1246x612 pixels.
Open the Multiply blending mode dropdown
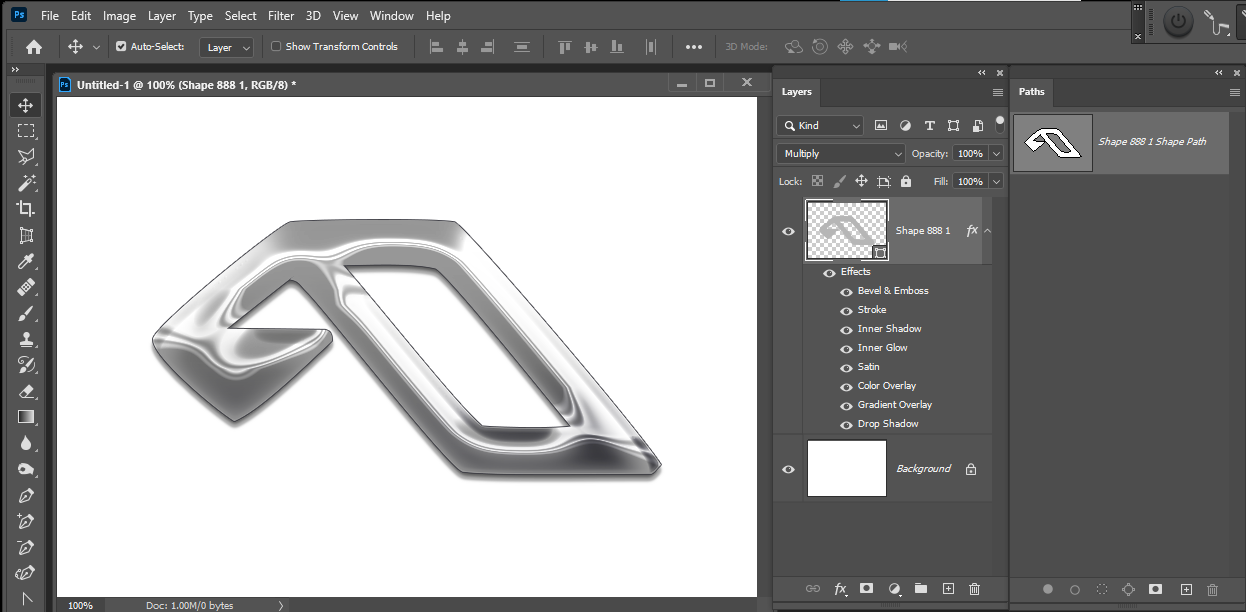tap(840, 153)
